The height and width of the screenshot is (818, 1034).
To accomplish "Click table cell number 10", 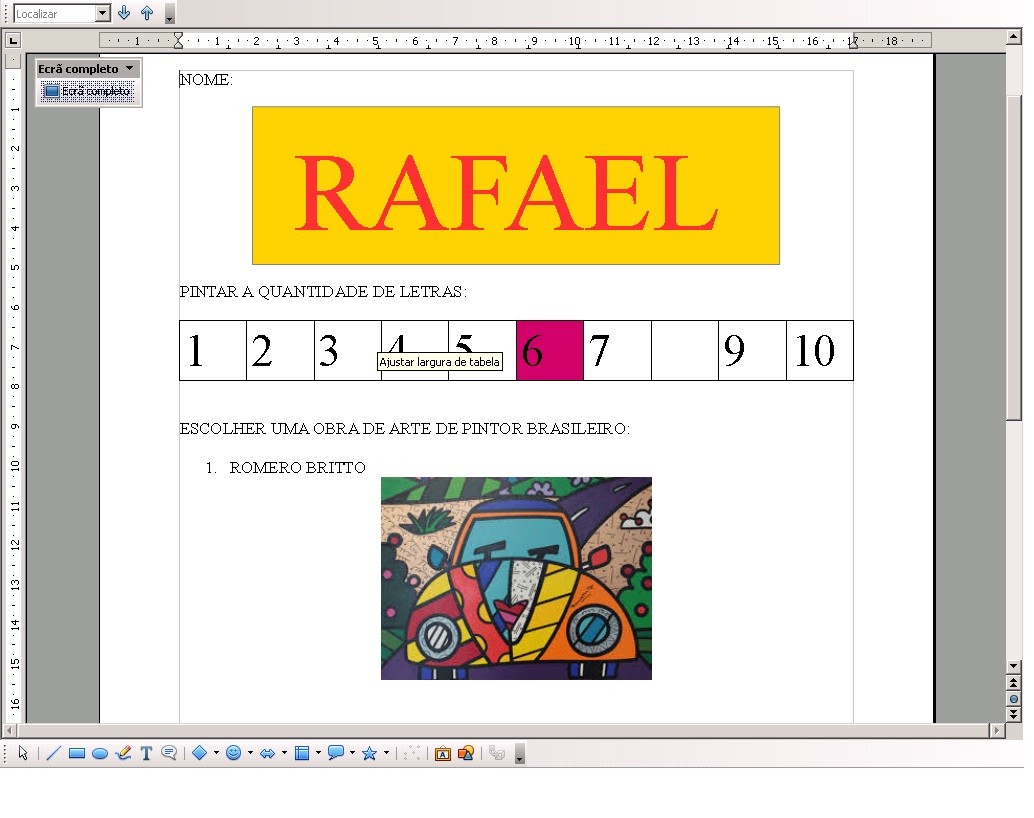I will [820, 350].
